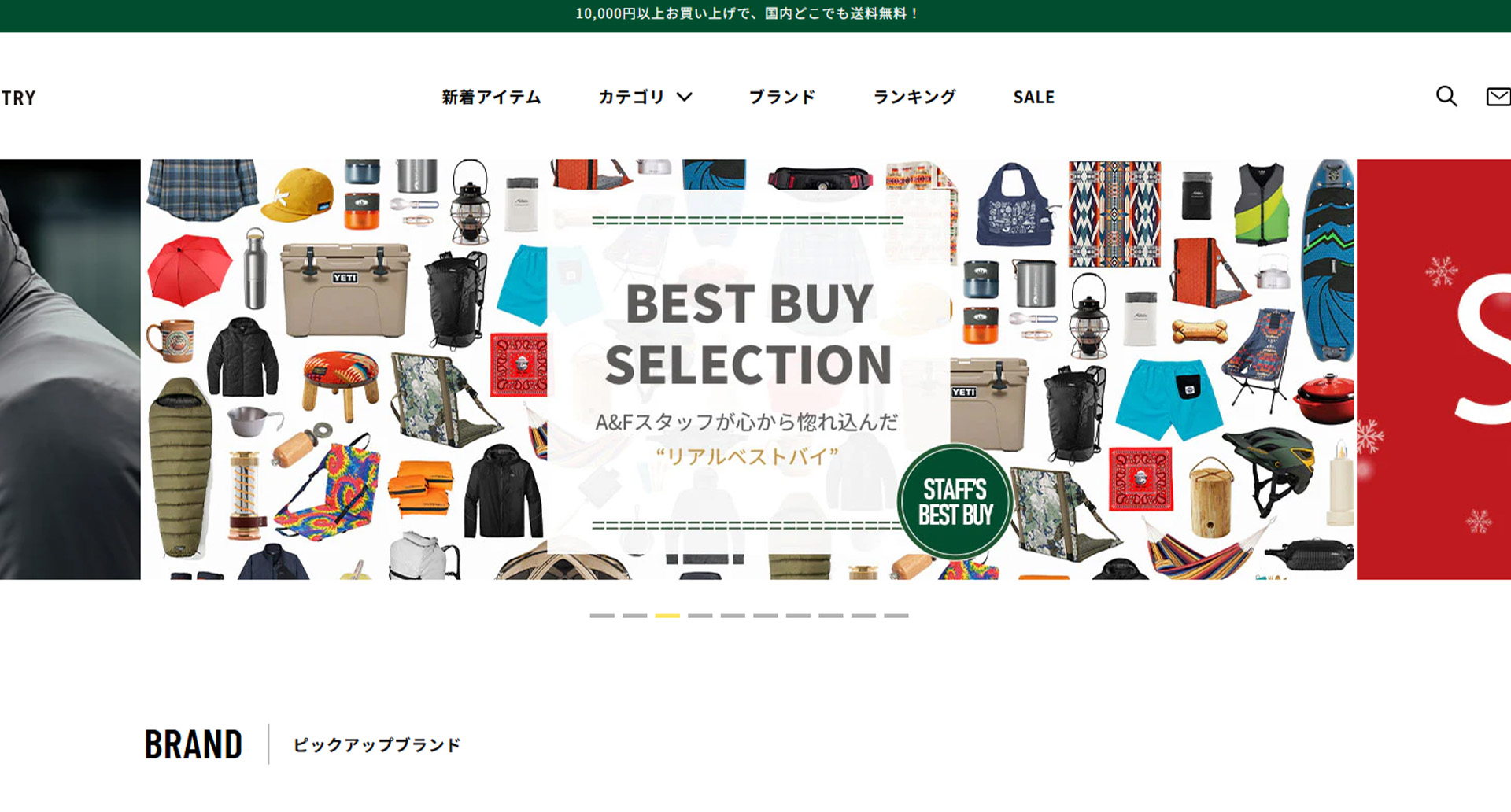The height and width of the screenshot is (812, 1511).
Task: Click the mail envelope icon
Action: click(x=1498, y=97)
